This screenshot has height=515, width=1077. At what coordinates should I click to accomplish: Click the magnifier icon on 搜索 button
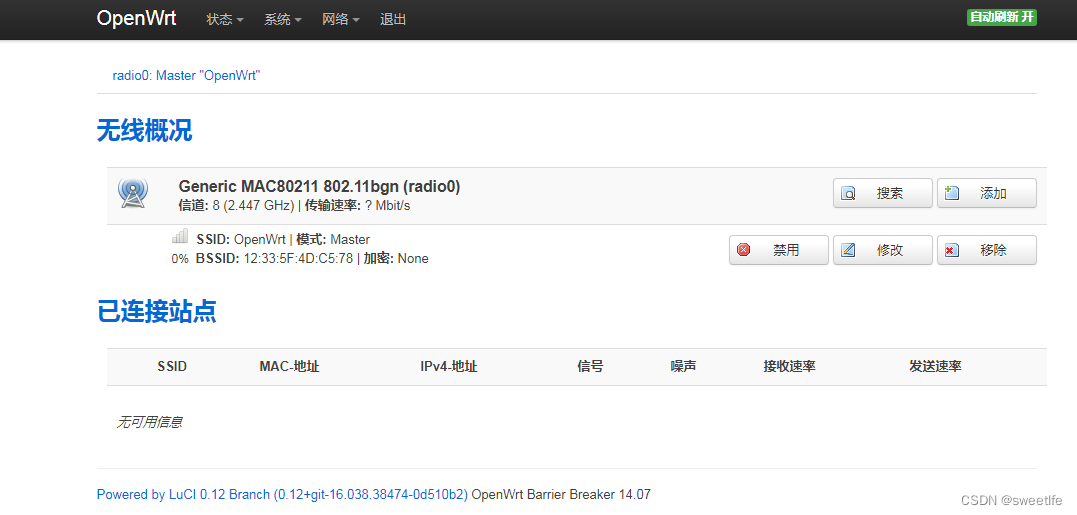(848, 193)
